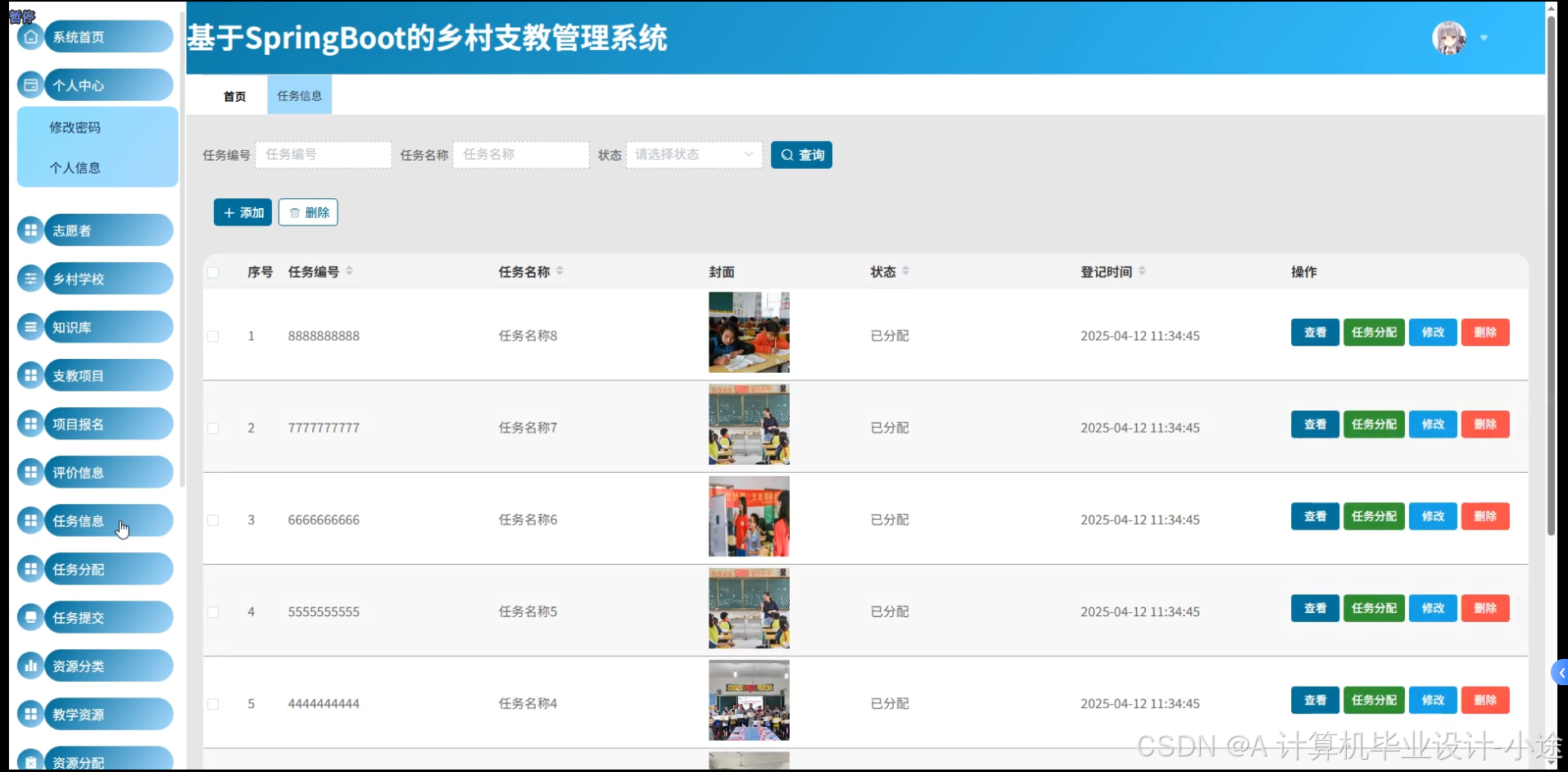
Task: Click the 添加 button
Action: pyautogui.click(x=242, y=212)
